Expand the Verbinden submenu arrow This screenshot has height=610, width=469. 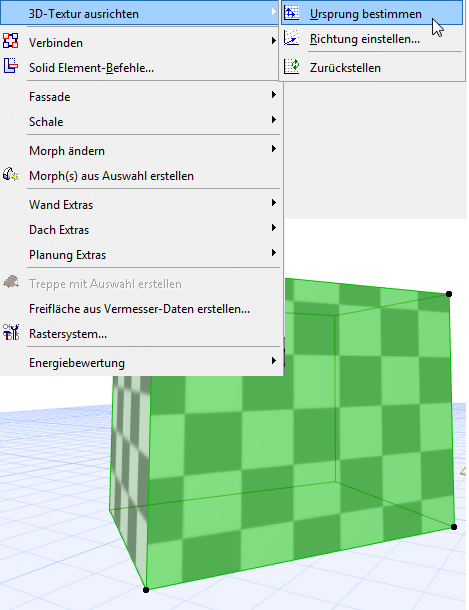point(274,40)
